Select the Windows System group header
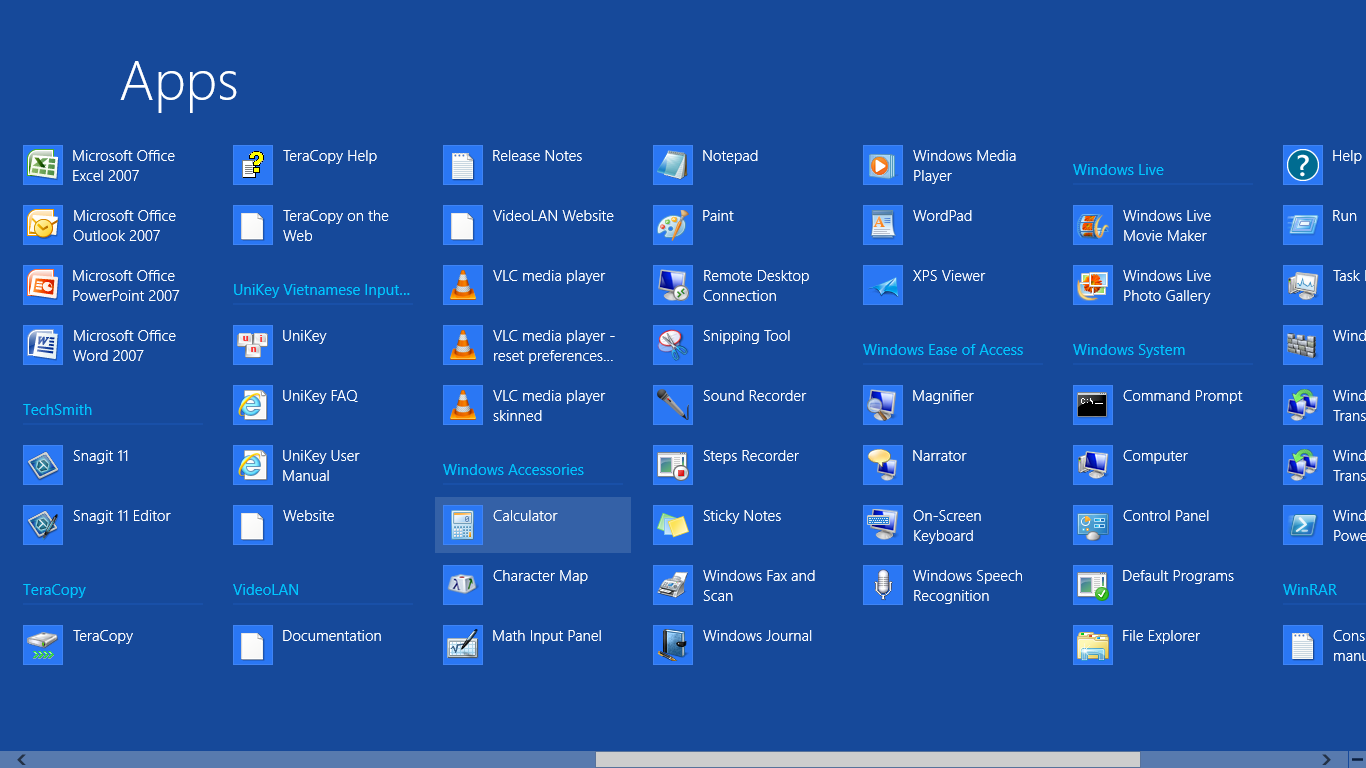This screenshot has height=768, width=1366. 1129,350
